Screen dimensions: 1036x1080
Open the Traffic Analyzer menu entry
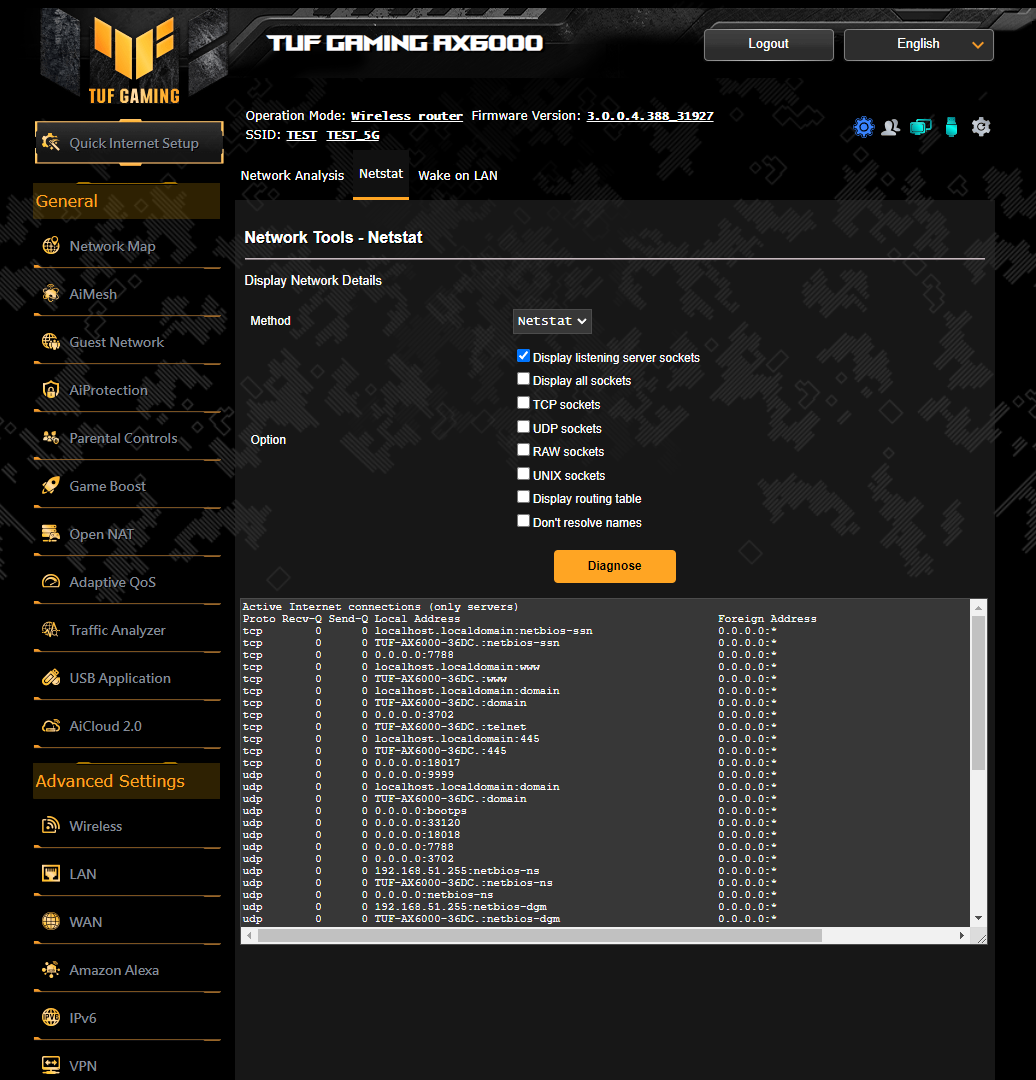click(117, 630)
